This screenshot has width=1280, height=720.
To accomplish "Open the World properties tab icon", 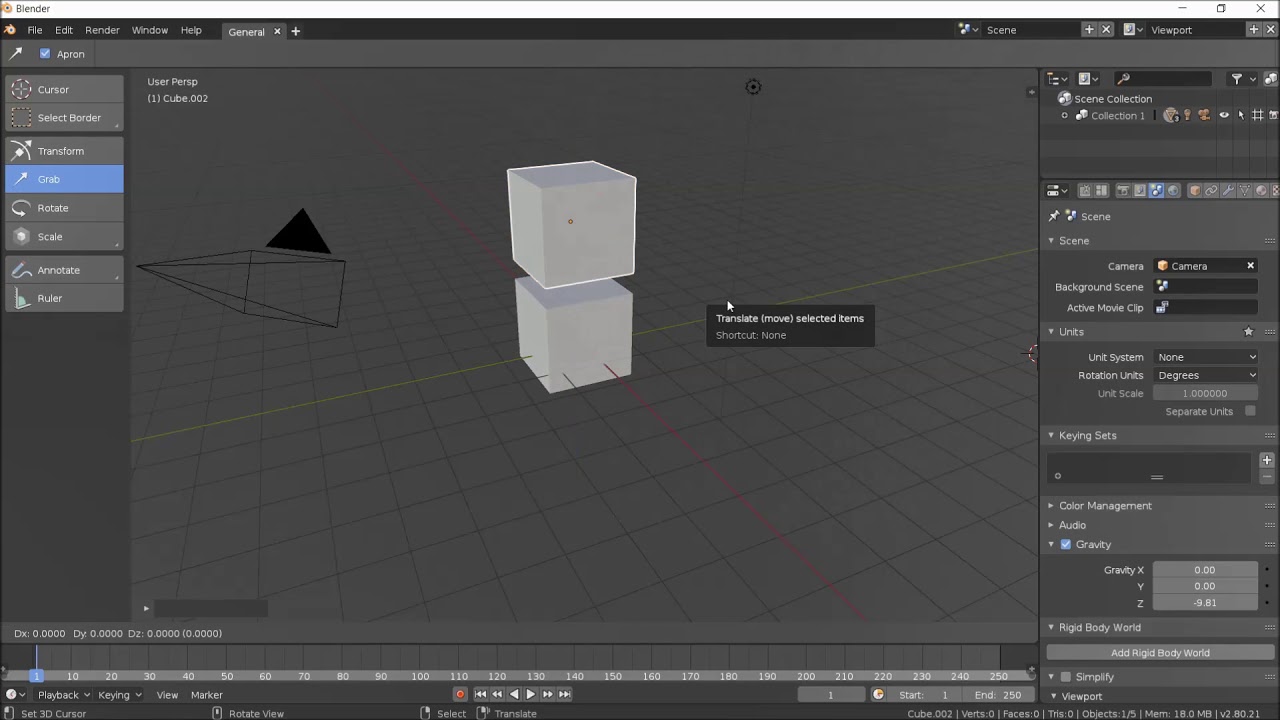I will pos(1173,190).
